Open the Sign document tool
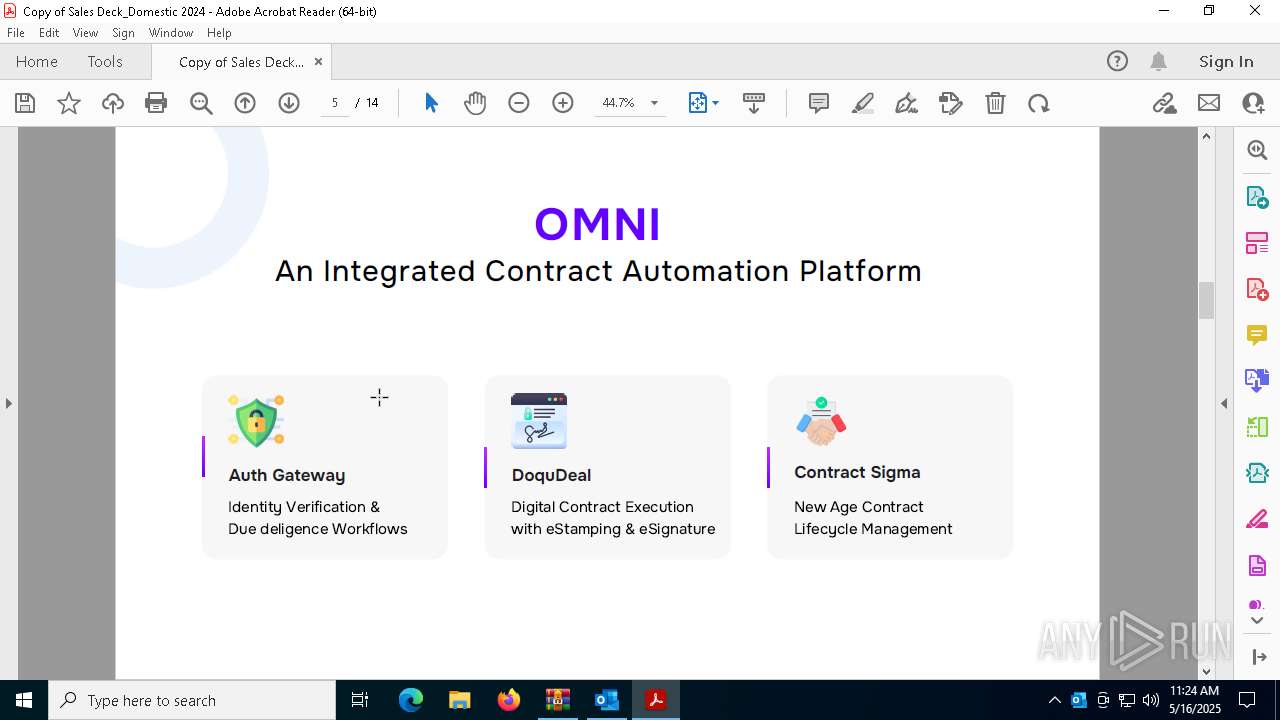The width and height of the screenshot is (1280, 720). [907, 103]
